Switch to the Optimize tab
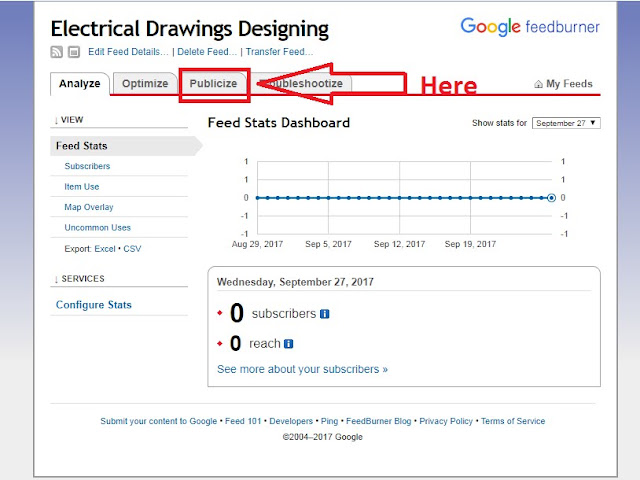Viewport: 640px width, 480px height. click(x=145, y=84)
